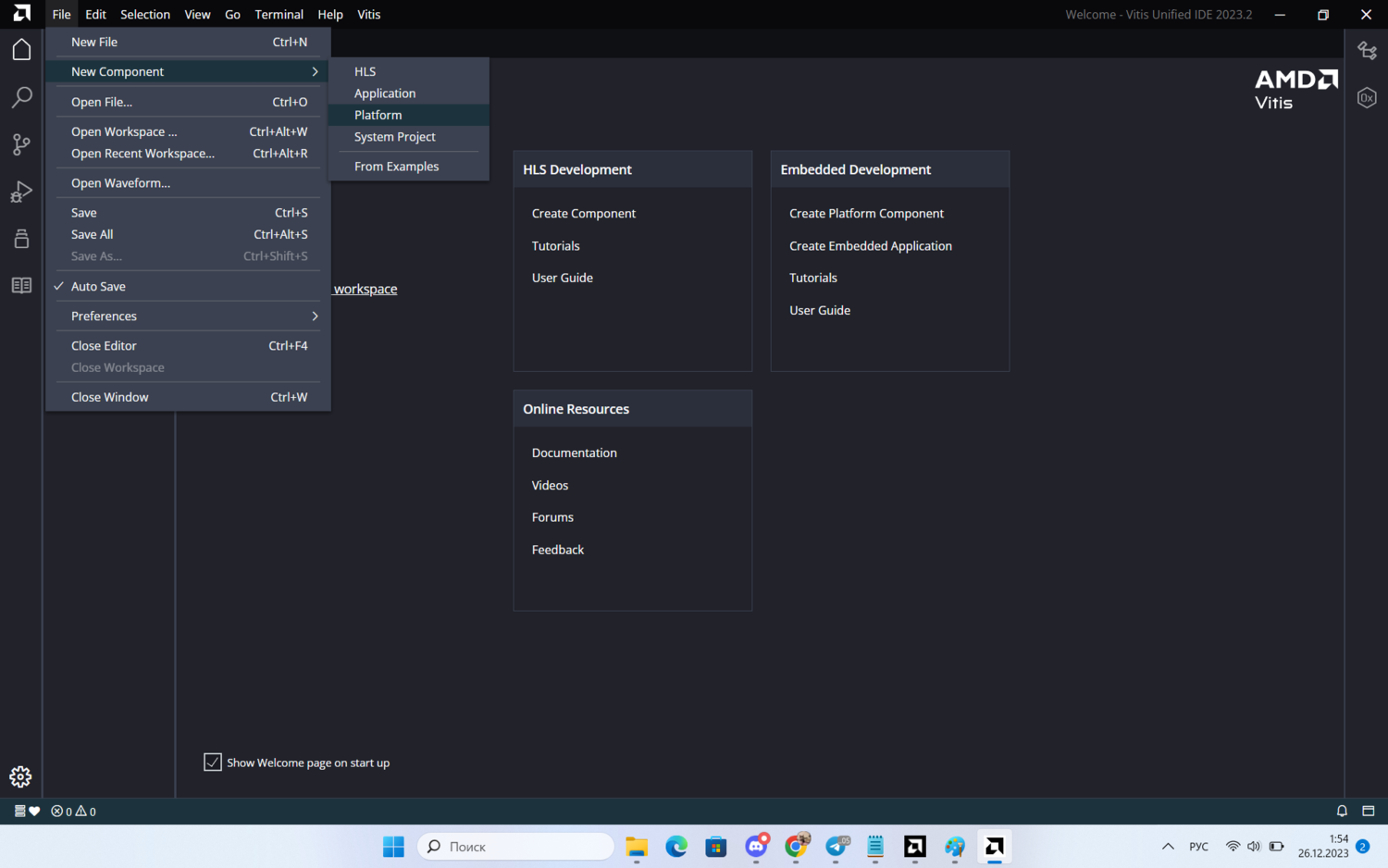The height and width of the screenshot is (868, 1388).
Task: Open the Run and Debug view icon
Action: (21, 192)
